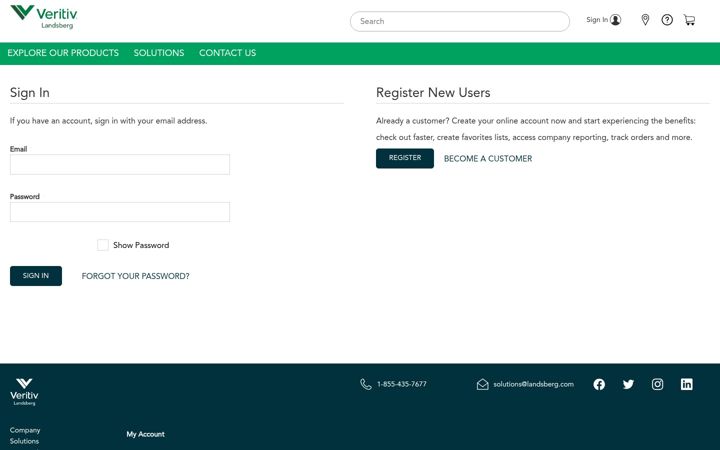Focus the Search field
This screenshot has height=450, width=720.
460,21
